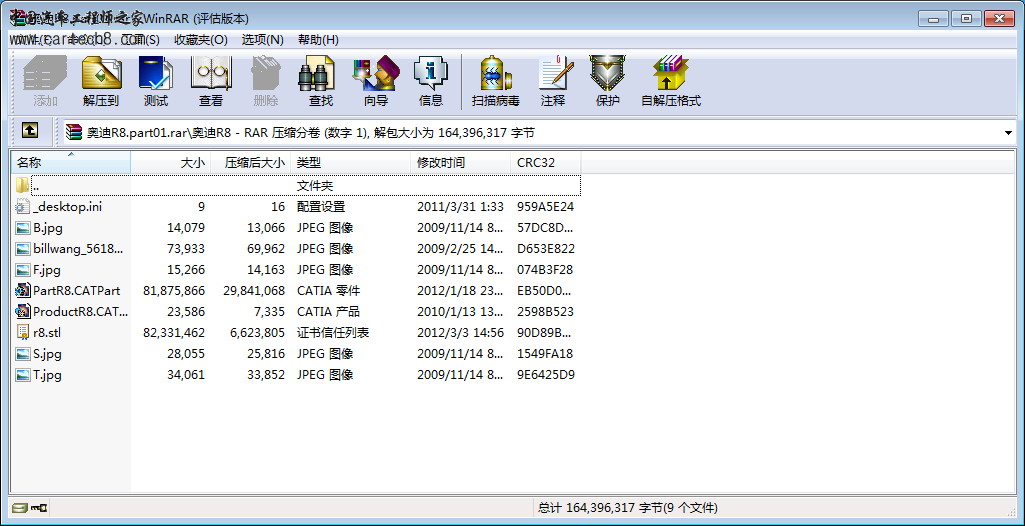Select the B.jpg file name
The width and height of the screenshot is (1025, 526).
(48, 228)
